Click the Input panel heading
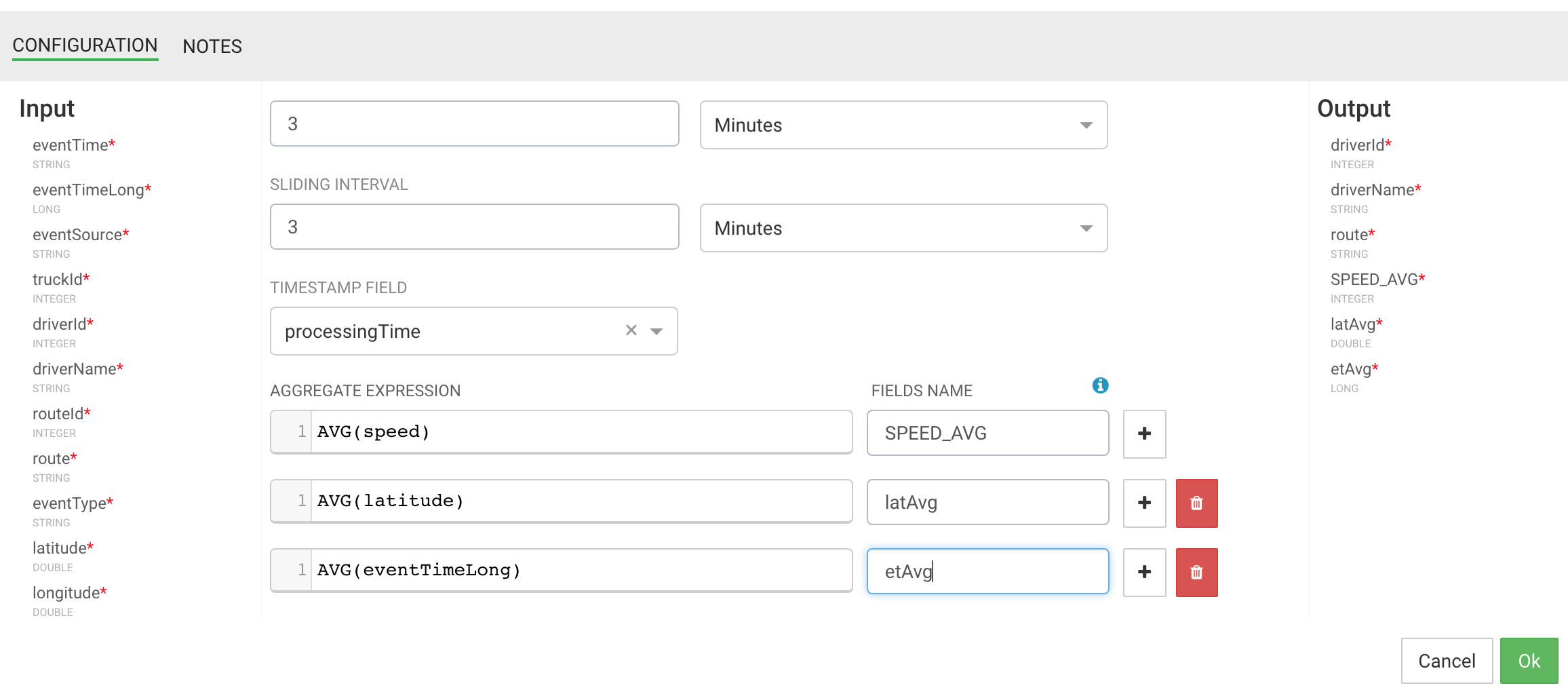The width and height of the screenshot is (1568, 692). tap(47, 109)
